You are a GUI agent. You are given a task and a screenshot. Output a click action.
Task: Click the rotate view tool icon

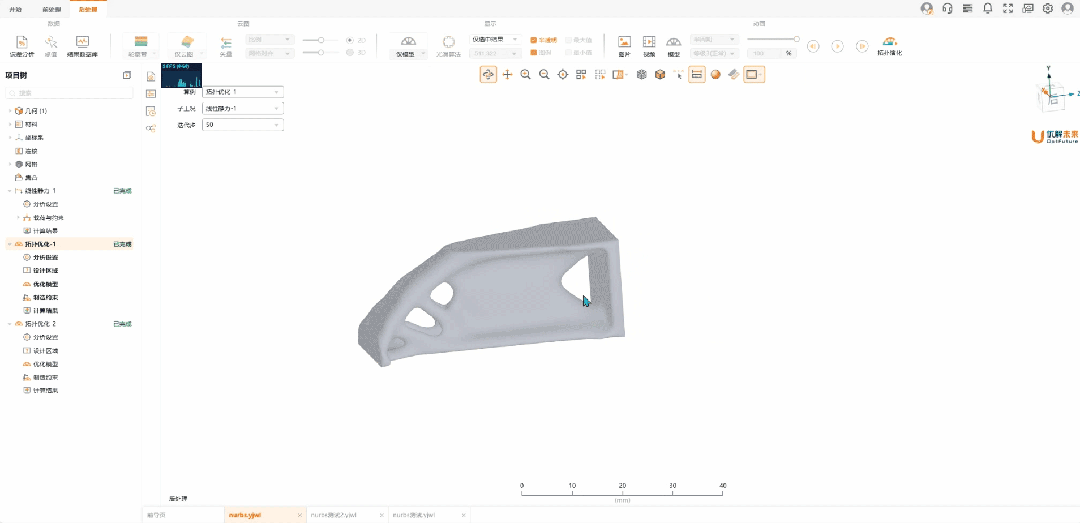(x=488, y=74)
